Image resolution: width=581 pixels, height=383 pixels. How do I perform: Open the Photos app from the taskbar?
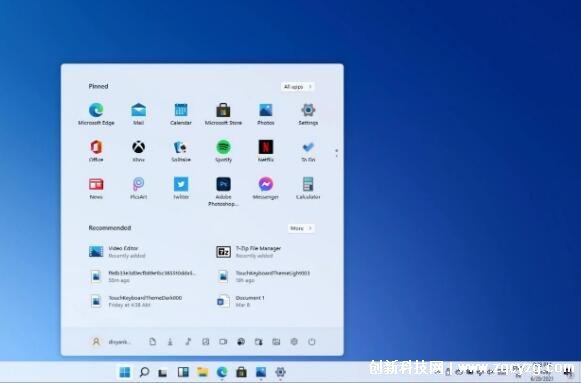tap(261, 372)
